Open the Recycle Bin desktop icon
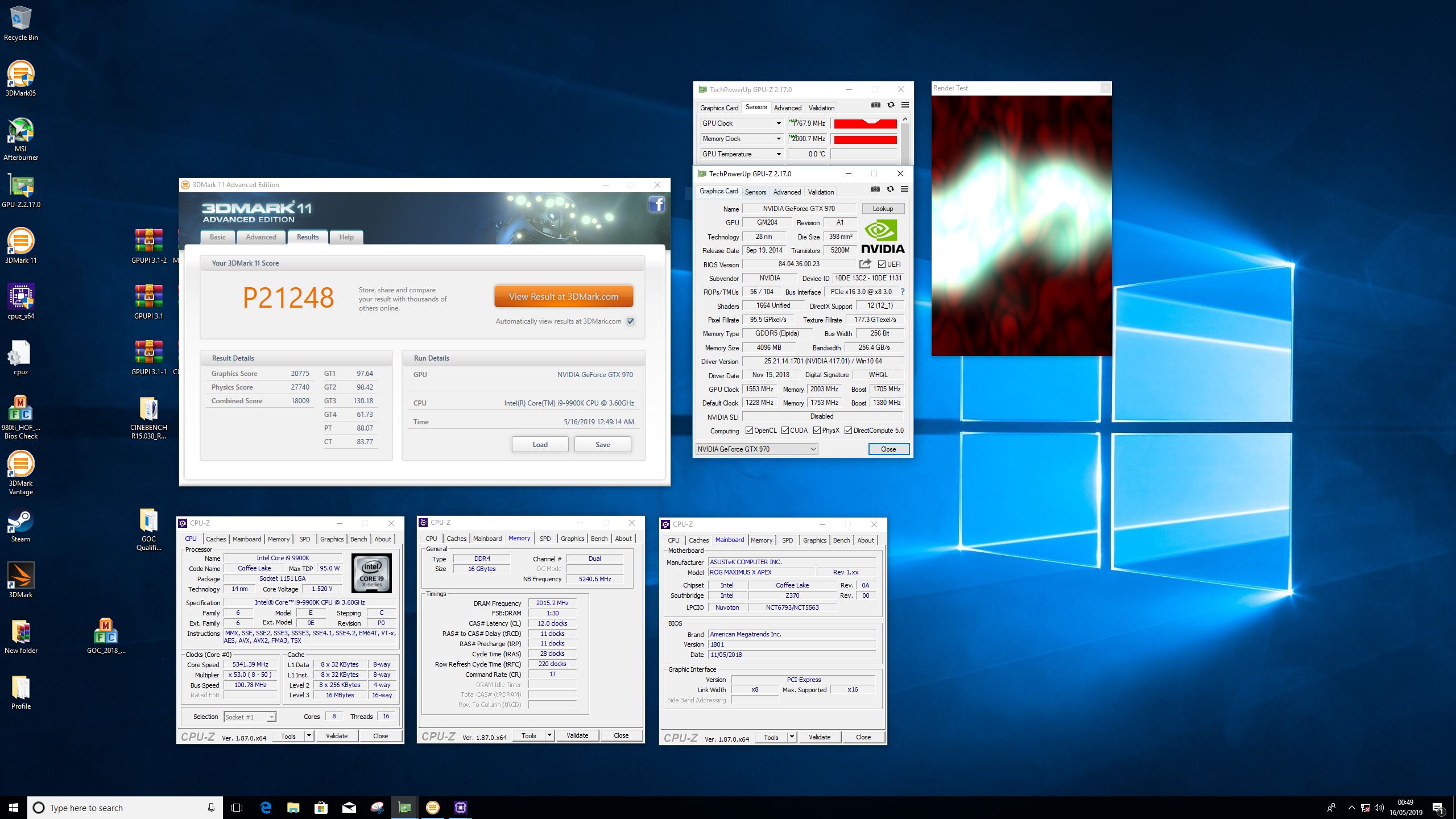1456x819 pixels. tap(20, 23)
